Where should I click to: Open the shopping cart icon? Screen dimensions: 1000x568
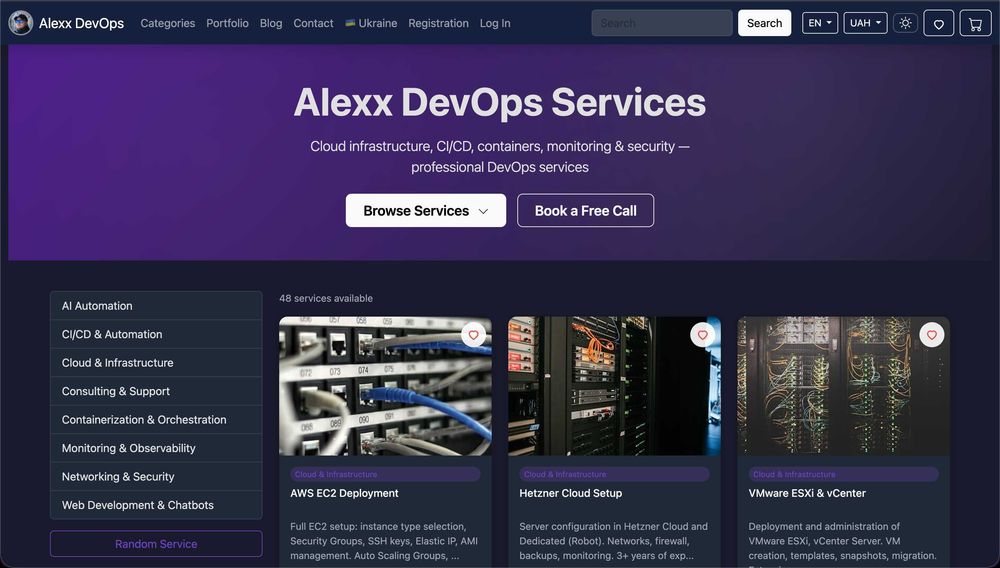click(x=975, y=24)
